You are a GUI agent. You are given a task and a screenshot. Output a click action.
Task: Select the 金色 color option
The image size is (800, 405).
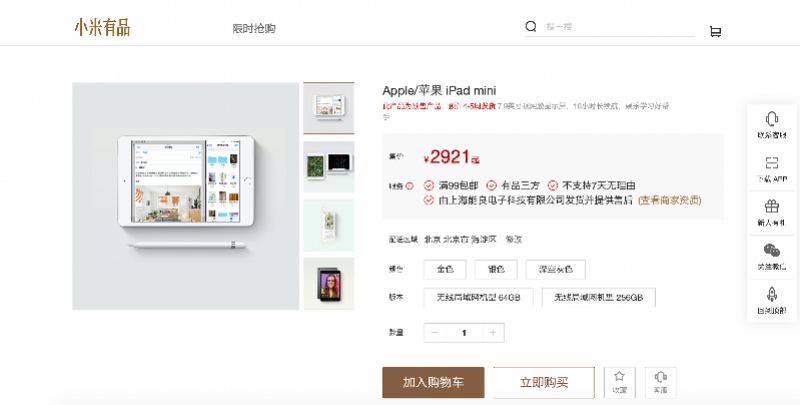click(x=445, y=269)
